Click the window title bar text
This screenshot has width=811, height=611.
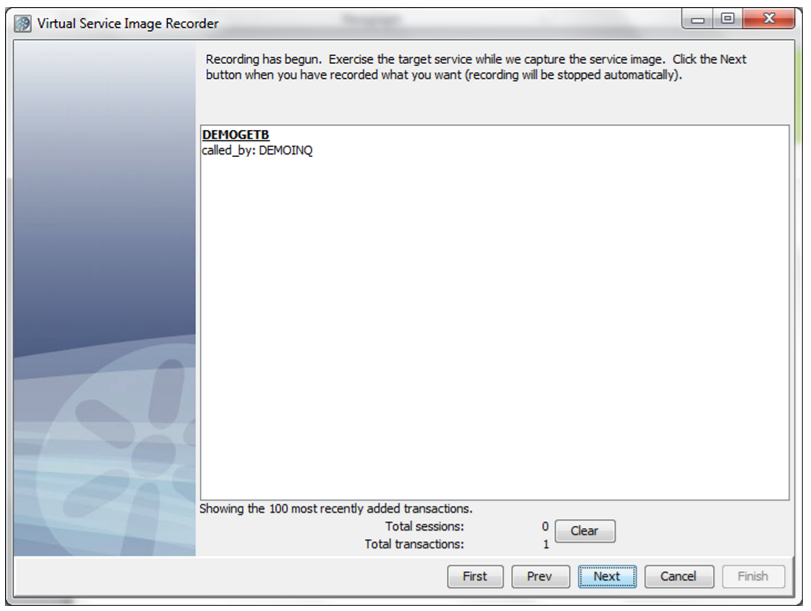pyautogui.click(x=128, y=24)
